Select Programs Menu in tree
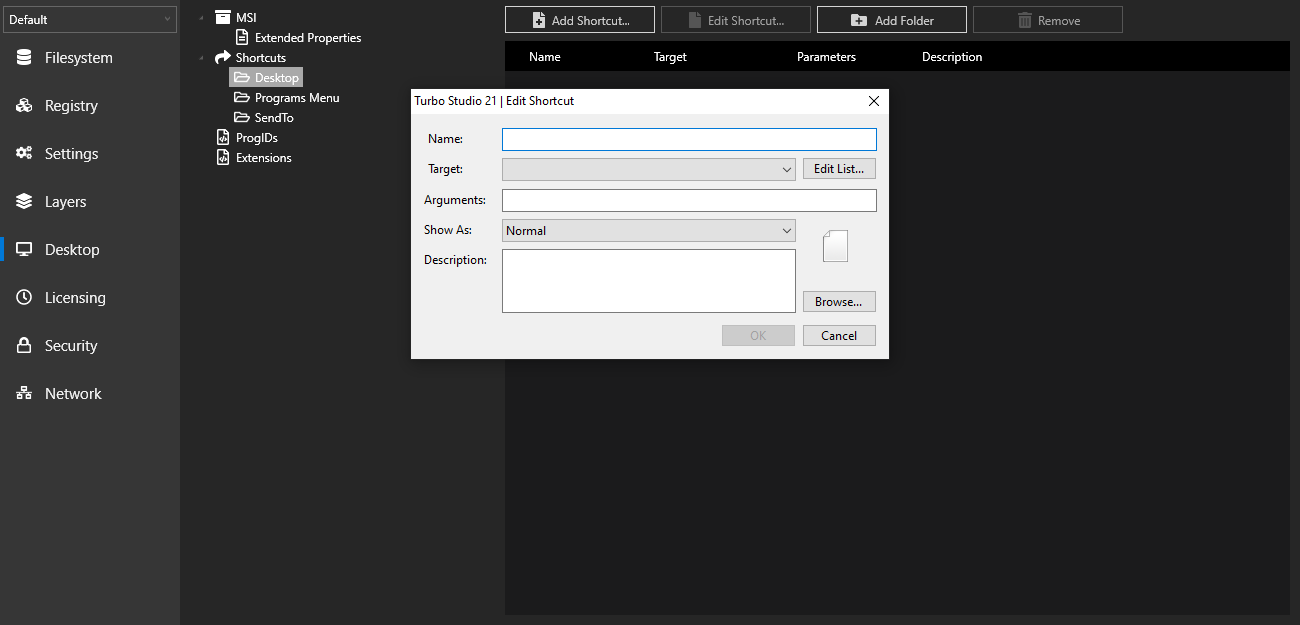 tap(297, 98)
